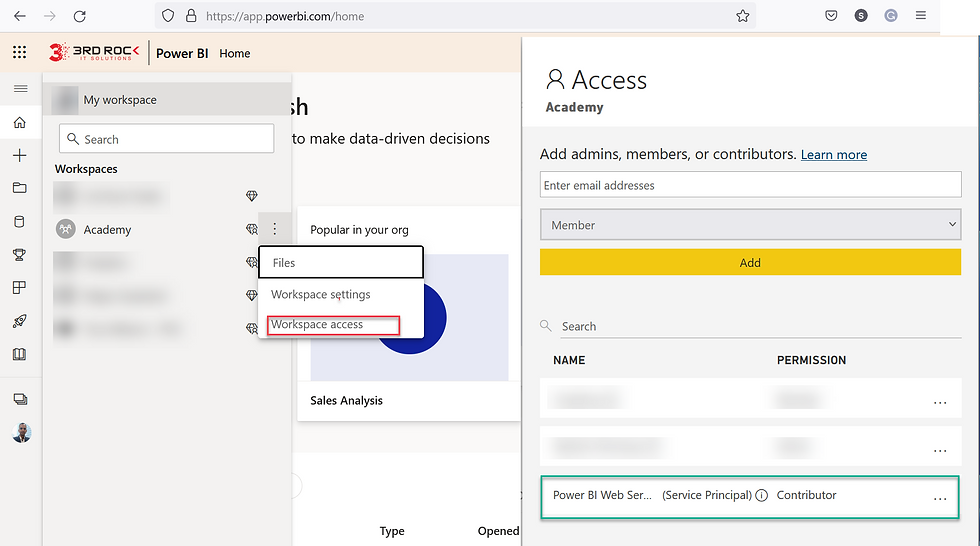Screen dimensions: 980x546
Task: Go to Home in the left navigation
Action: [x=20, y=122]
